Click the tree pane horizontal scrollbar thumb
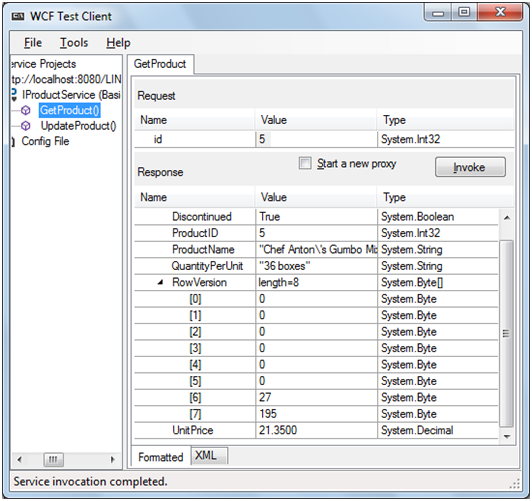532x501 pixels. point(53,460)
